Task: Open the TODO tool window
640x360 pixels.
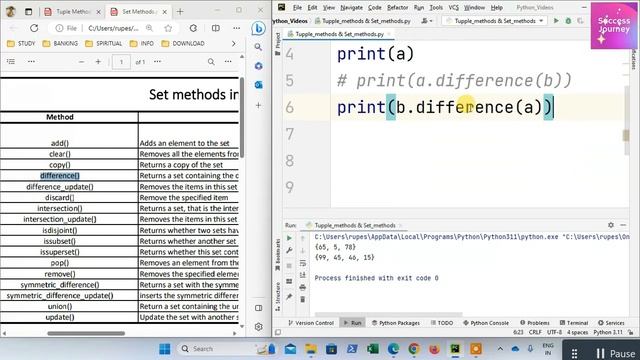Action: [x=442, y=322]
